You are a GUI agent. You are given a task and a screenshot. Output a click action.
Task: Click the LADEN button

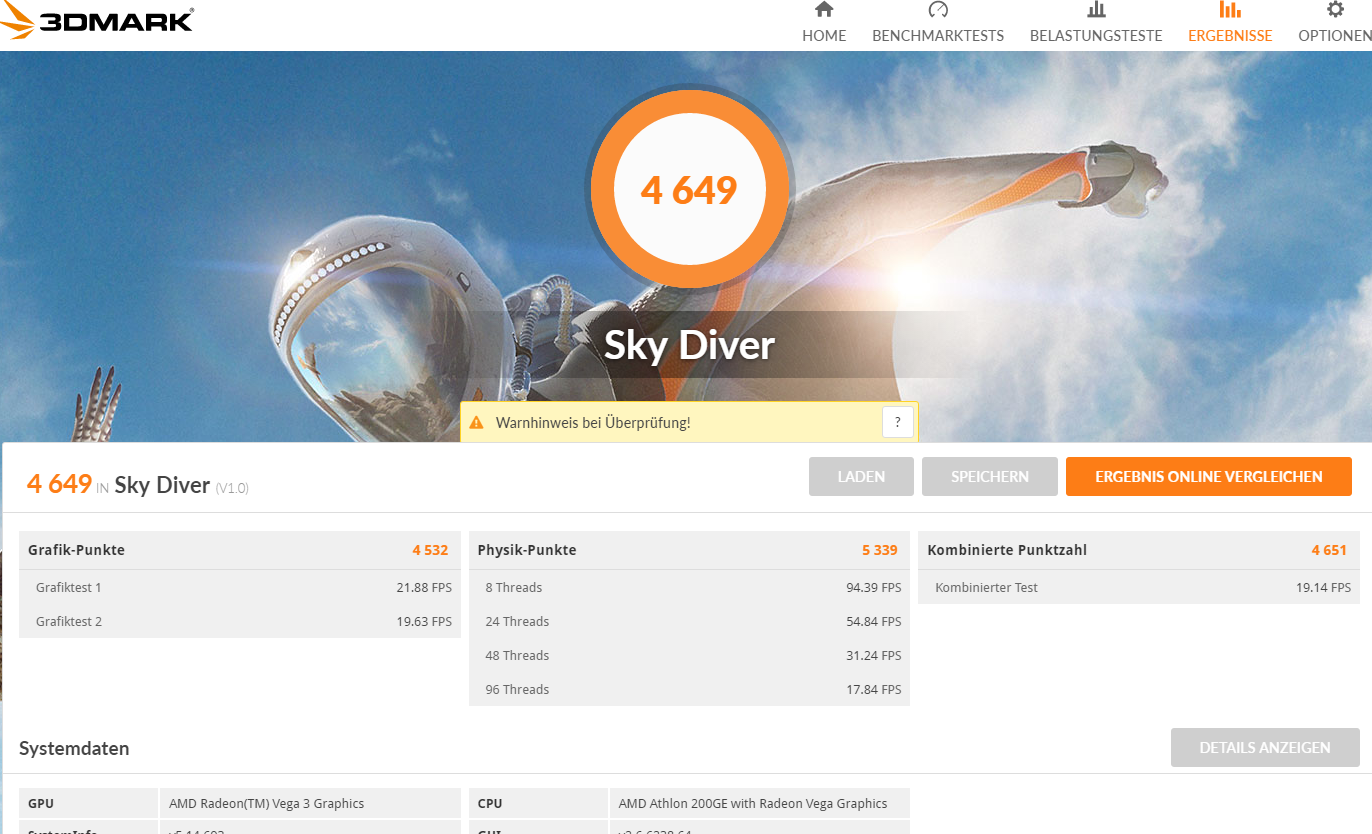861,477
